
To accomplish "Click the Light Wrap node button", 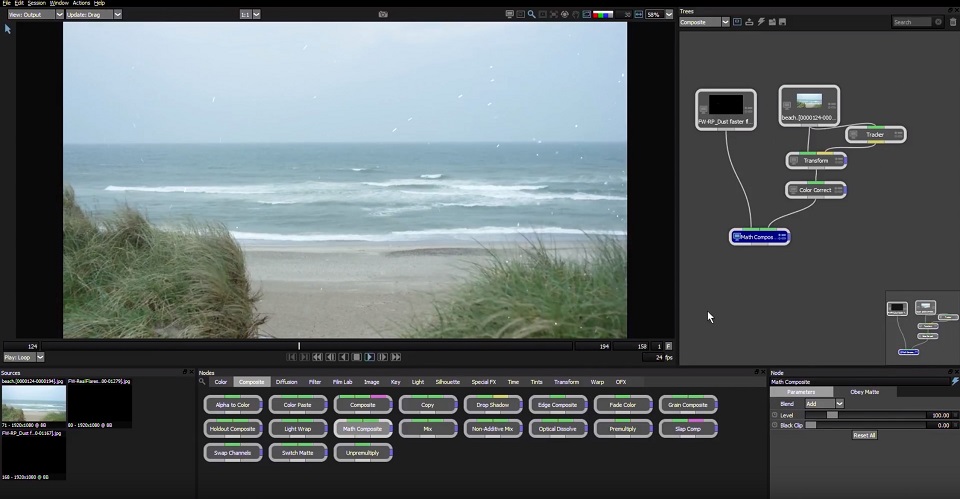I will click(298, 429).
